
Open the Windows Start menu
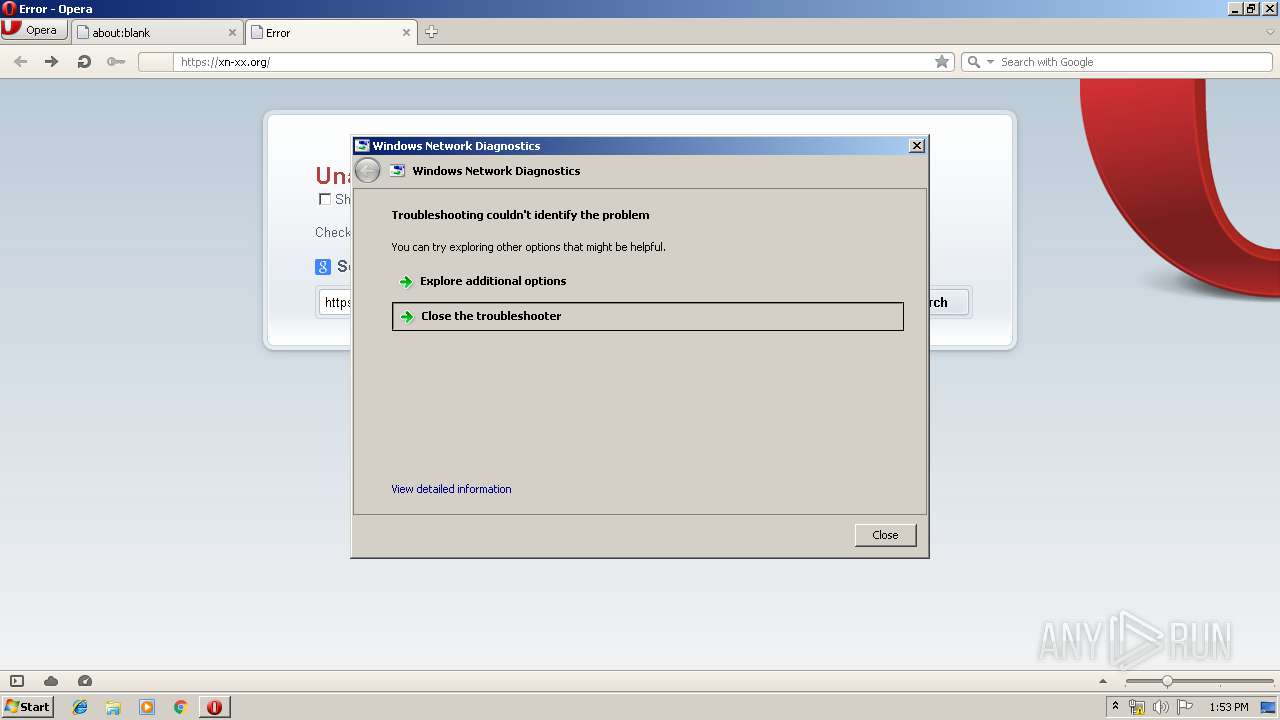[27, 707]
